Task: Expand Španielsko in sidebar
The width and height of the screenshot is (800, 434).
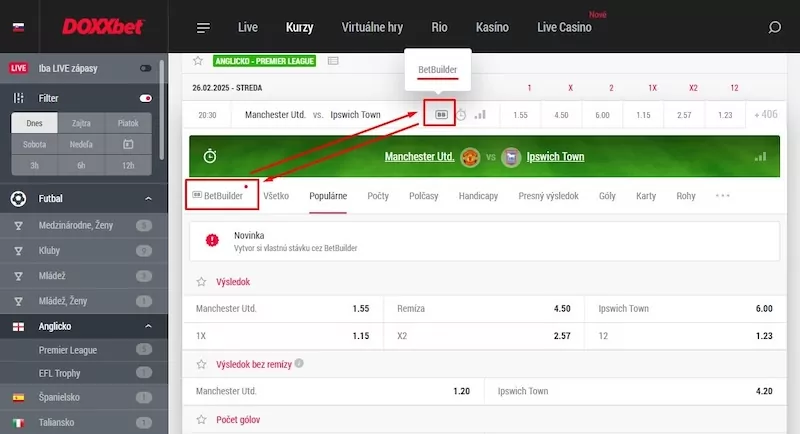Action: pos(84,397)
